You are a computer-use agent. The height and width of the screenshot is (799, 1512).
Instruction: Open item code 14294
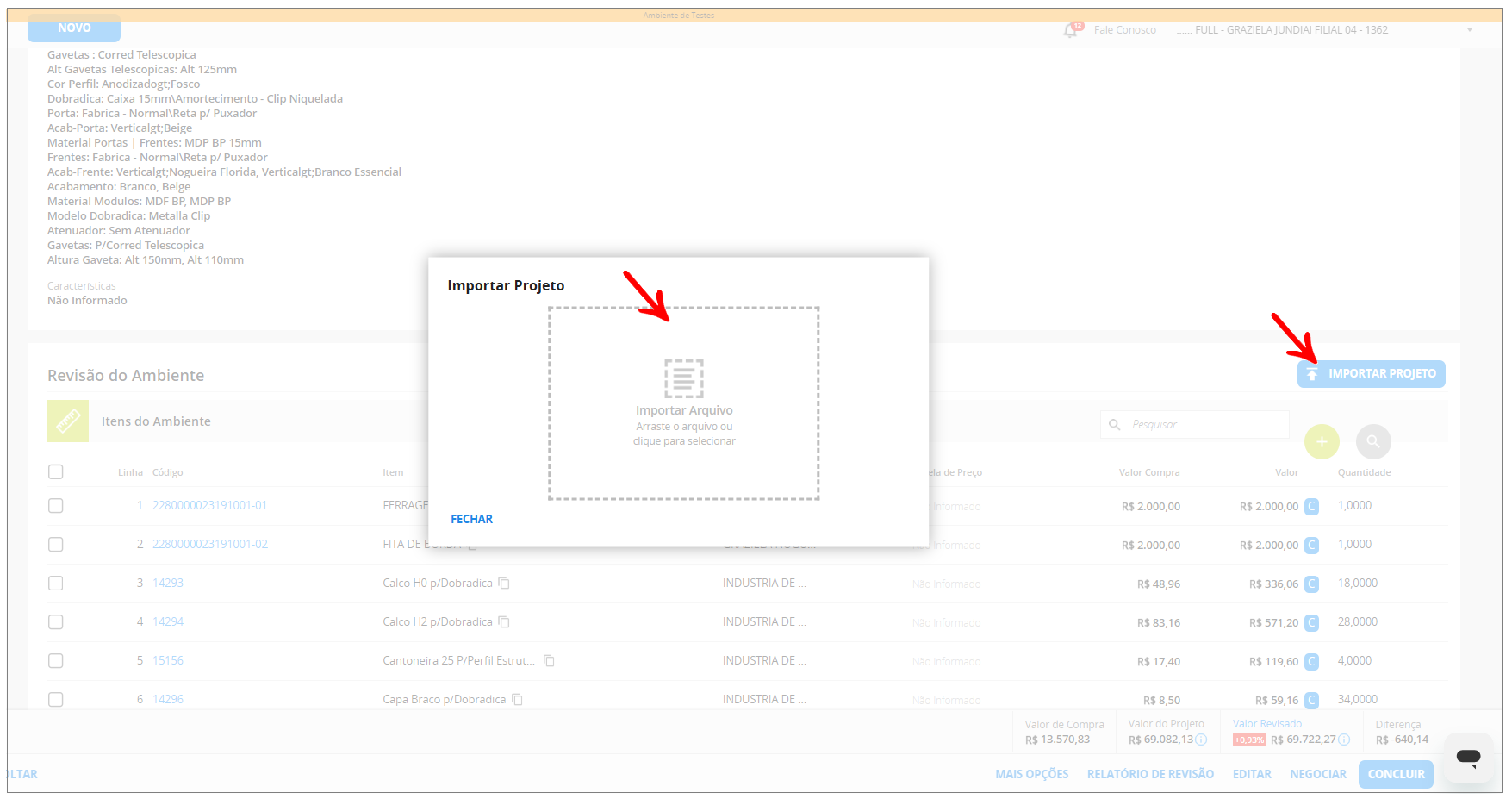point(168,622)
